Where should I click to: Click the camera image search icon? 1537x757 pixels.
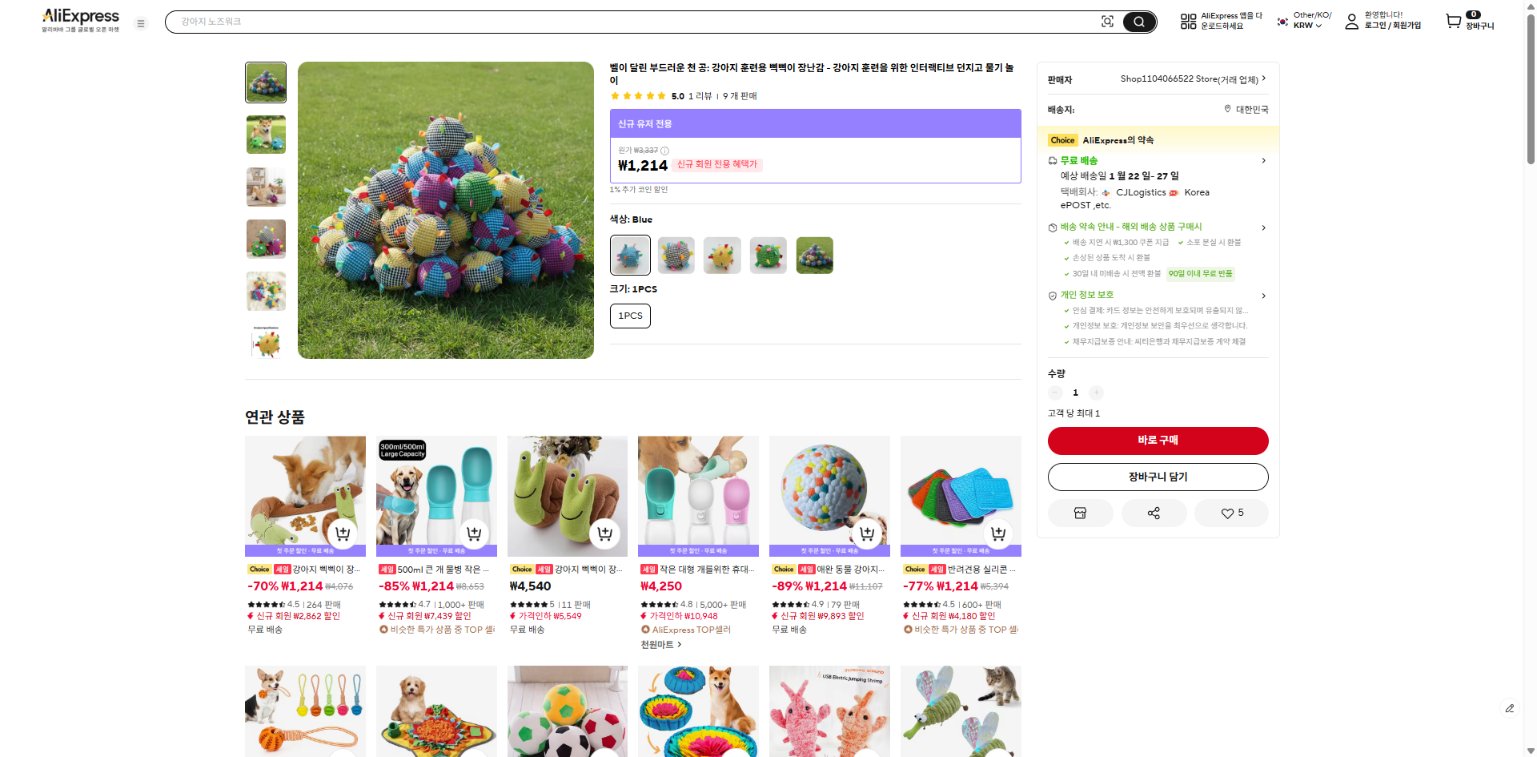coord(1107,22)
